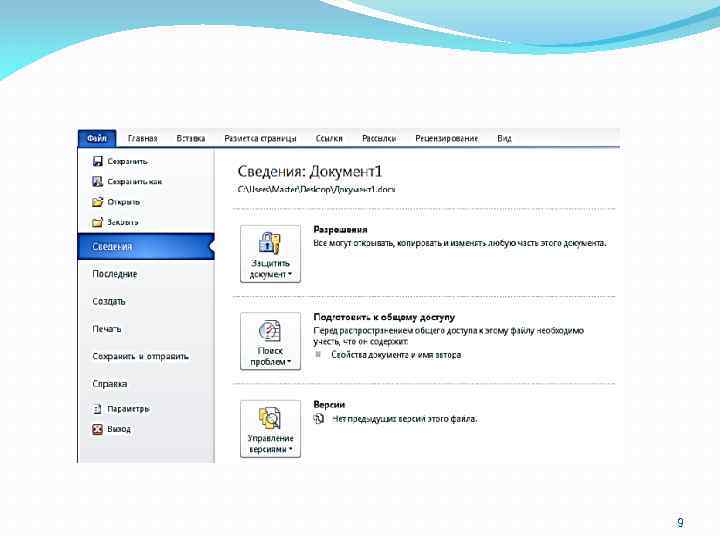Click the Сохранить menu label

click(128, 161)
